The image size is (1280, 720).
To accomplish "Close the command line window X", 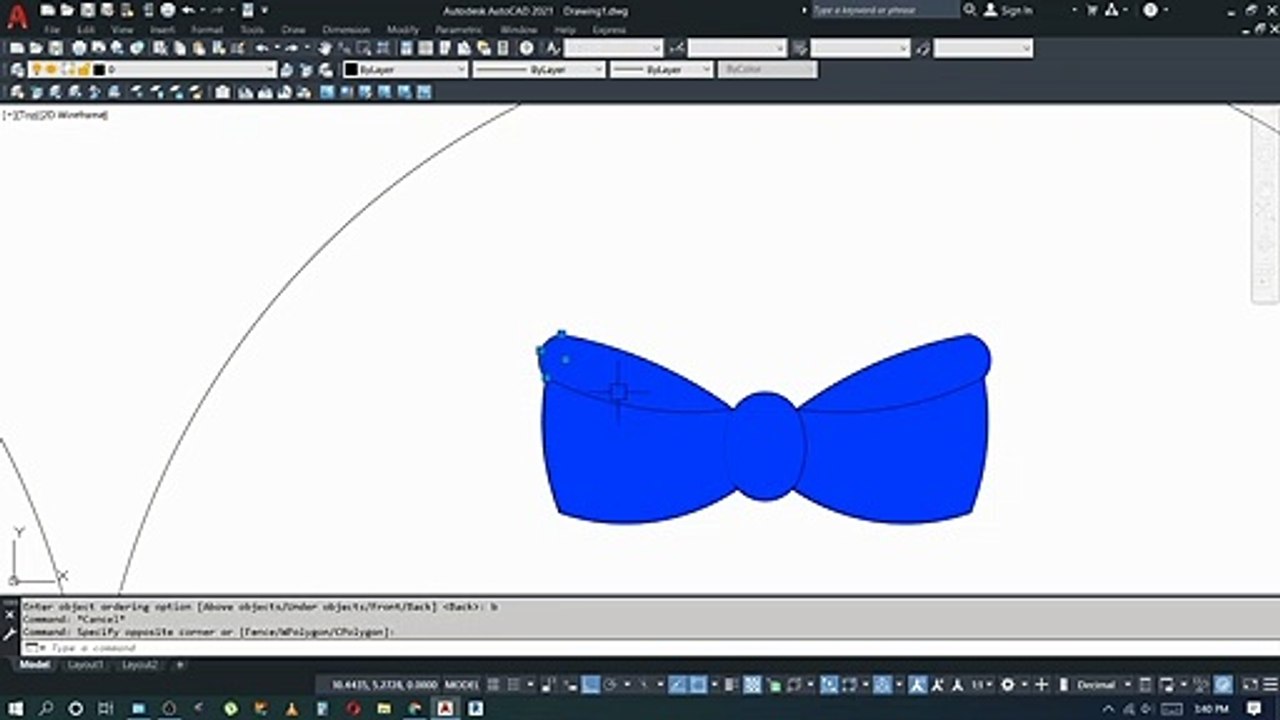I will click(x=10, y=614).
